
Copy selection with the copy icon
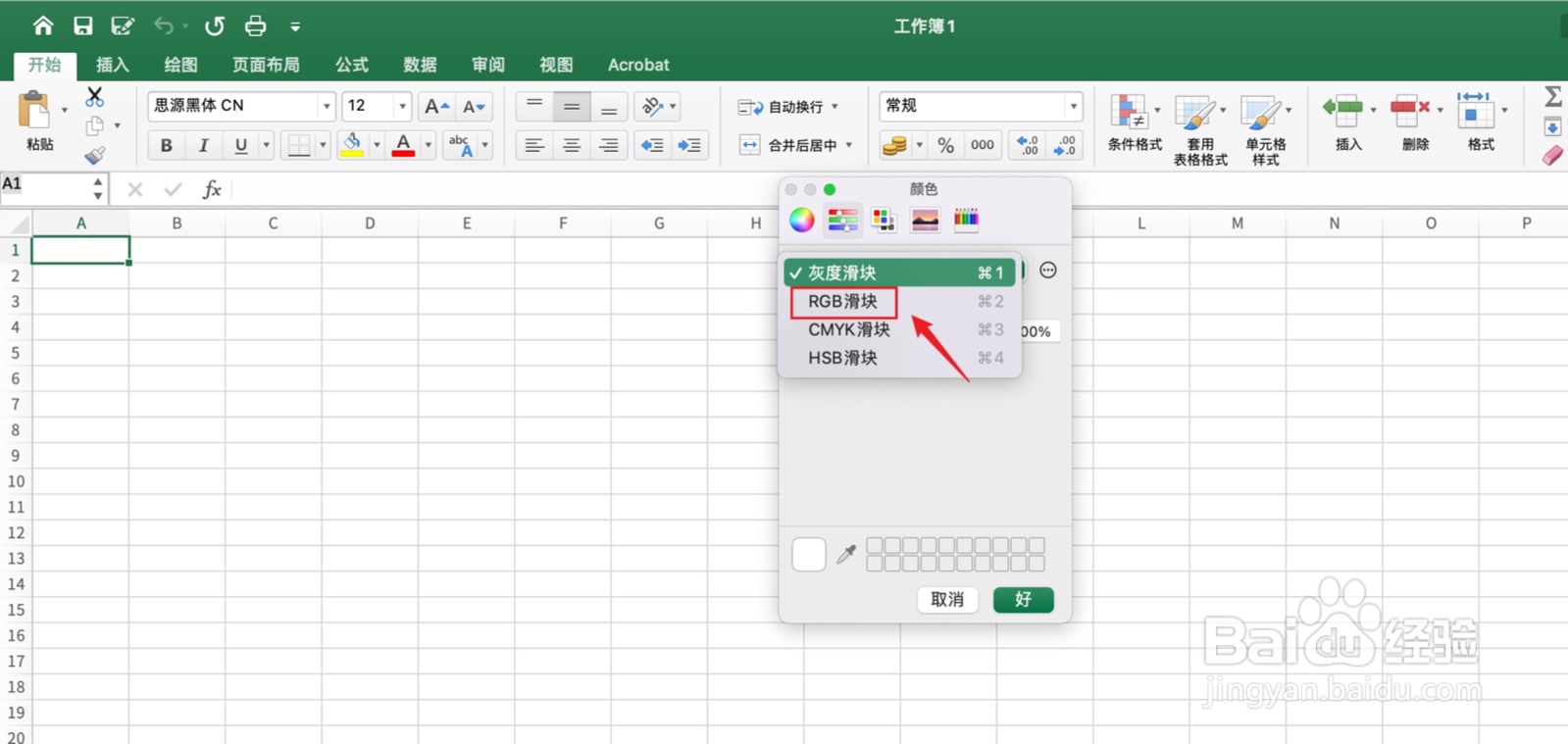coord(94,125)
